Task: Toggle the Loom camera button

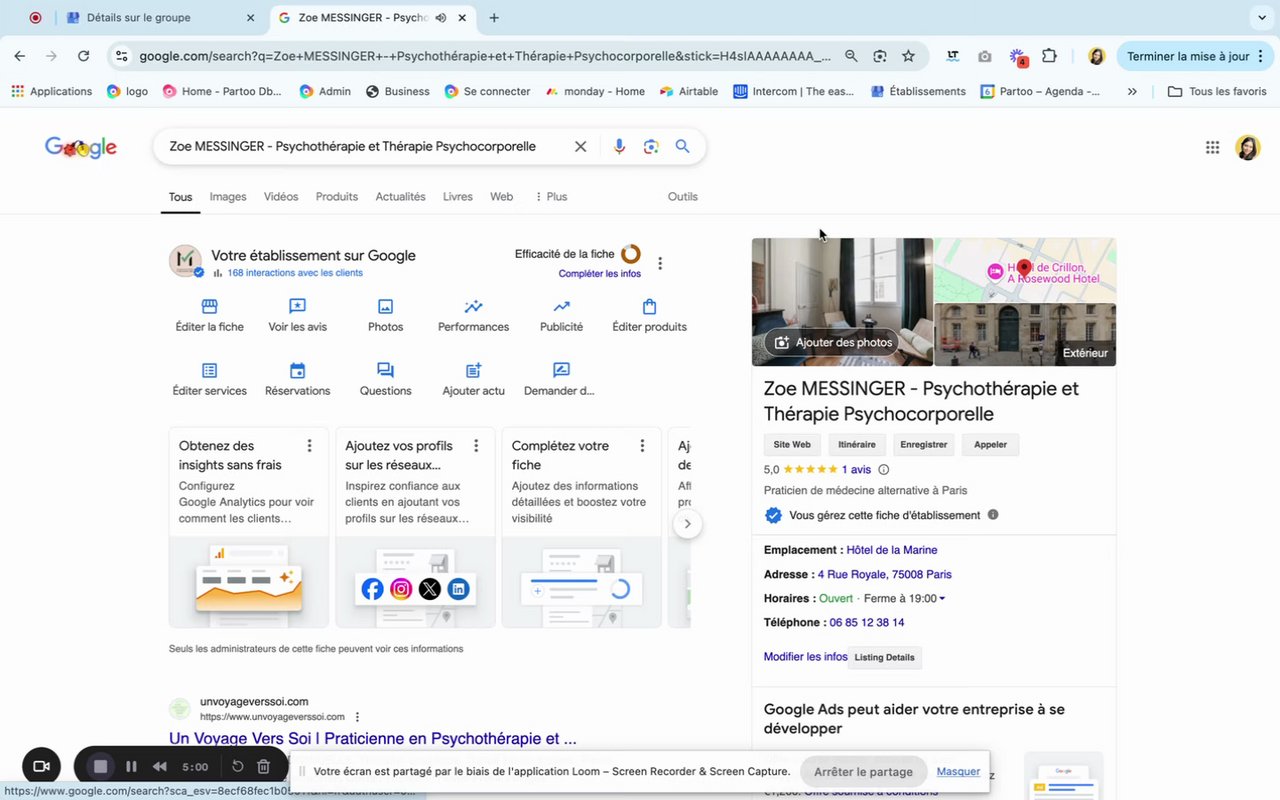Action: tap(42, 767)
